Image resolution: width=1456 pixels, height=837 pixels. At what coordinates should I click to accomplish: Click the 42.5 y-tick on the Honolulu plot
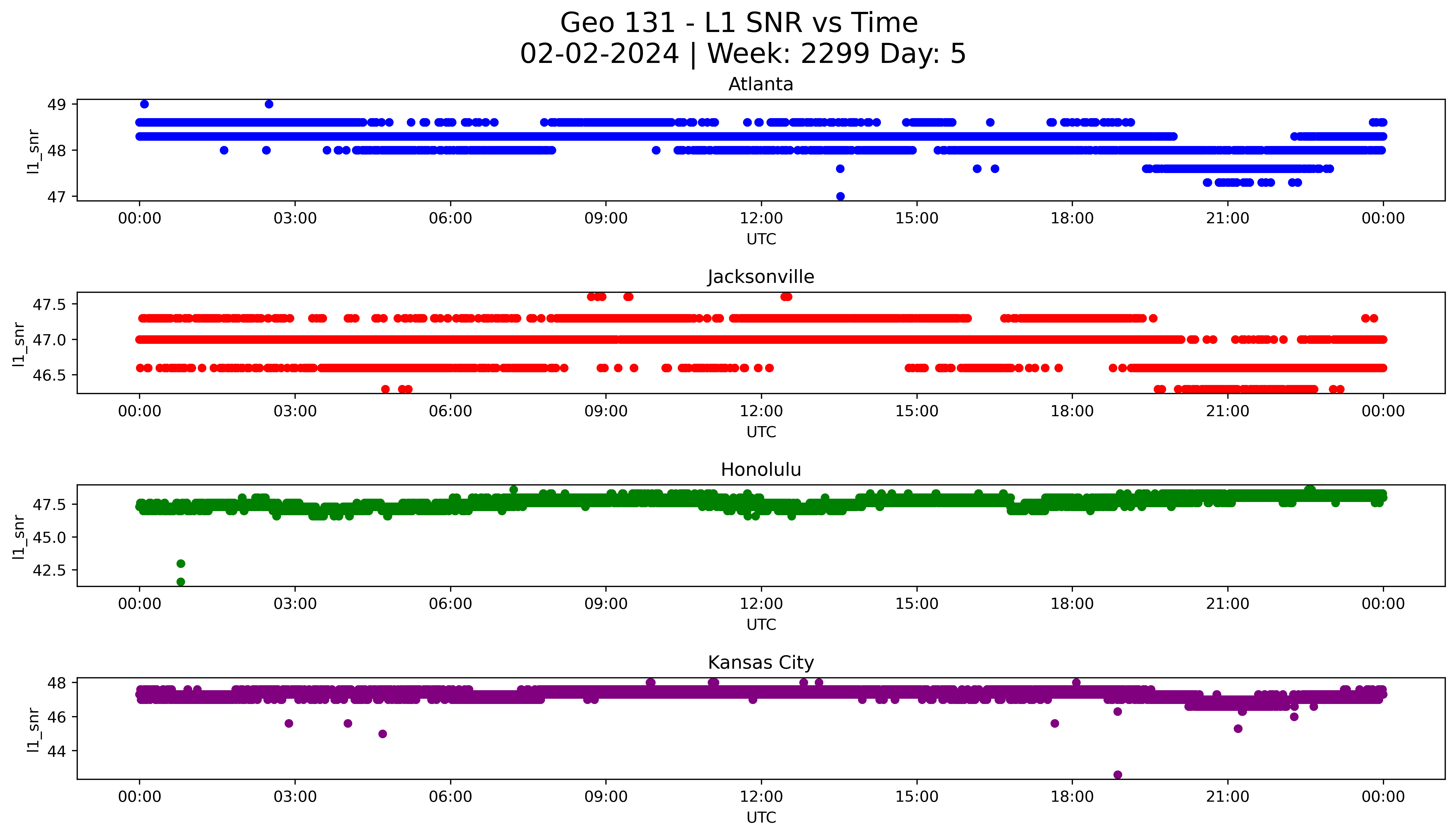point(50,570)
